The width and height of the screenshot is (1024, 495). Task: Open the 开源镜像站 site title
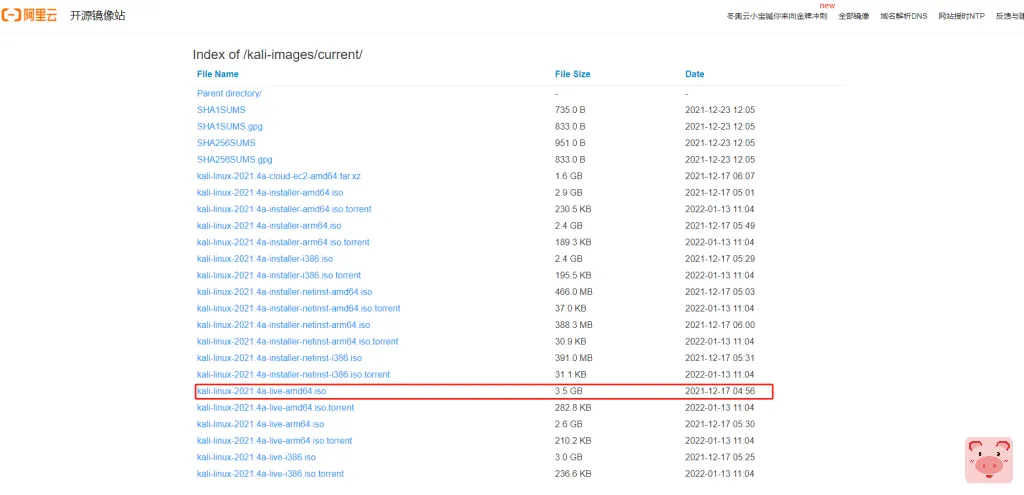98,16
